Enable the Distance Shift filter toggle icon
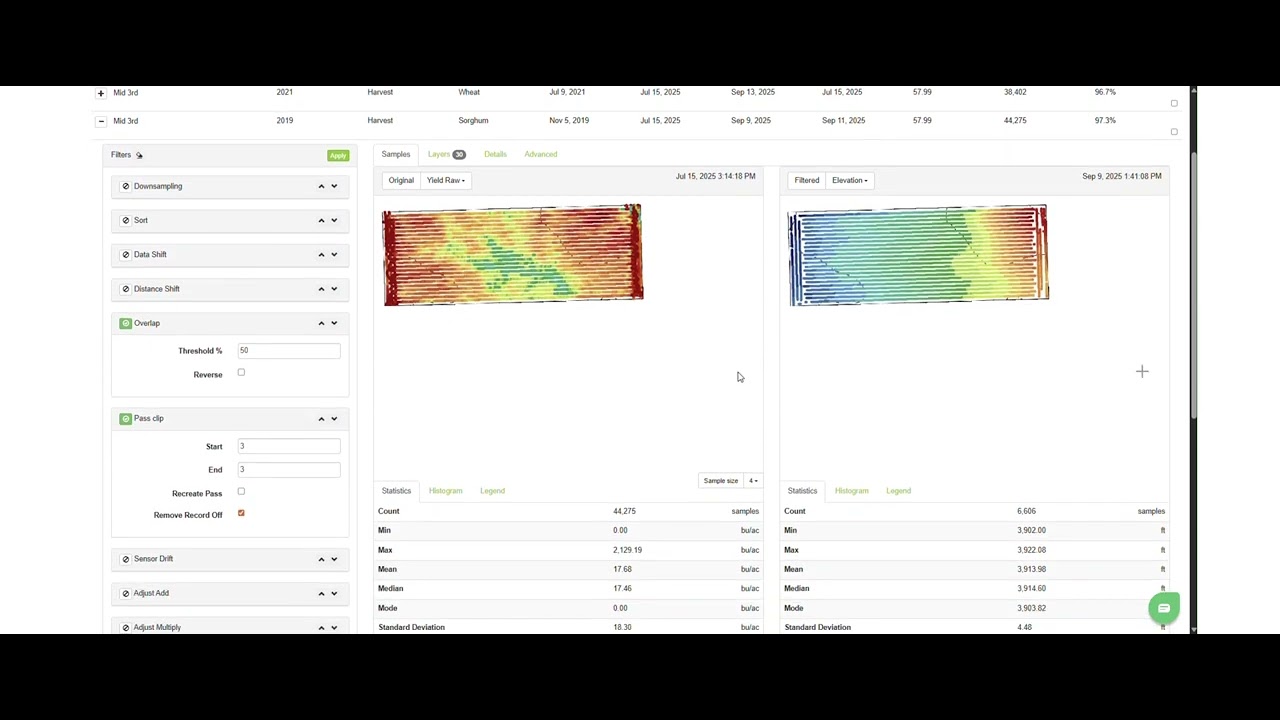This screenshot has height=720, width=1280. pyautogui.click(x=125, y=289)
